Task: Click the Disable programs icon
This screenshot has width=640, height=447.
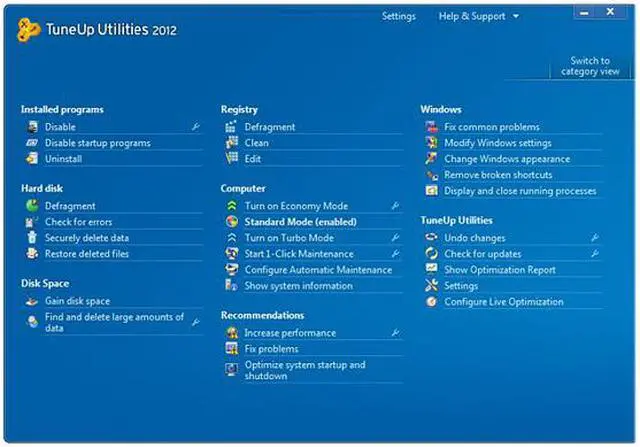Action: (x=32, y=127)
